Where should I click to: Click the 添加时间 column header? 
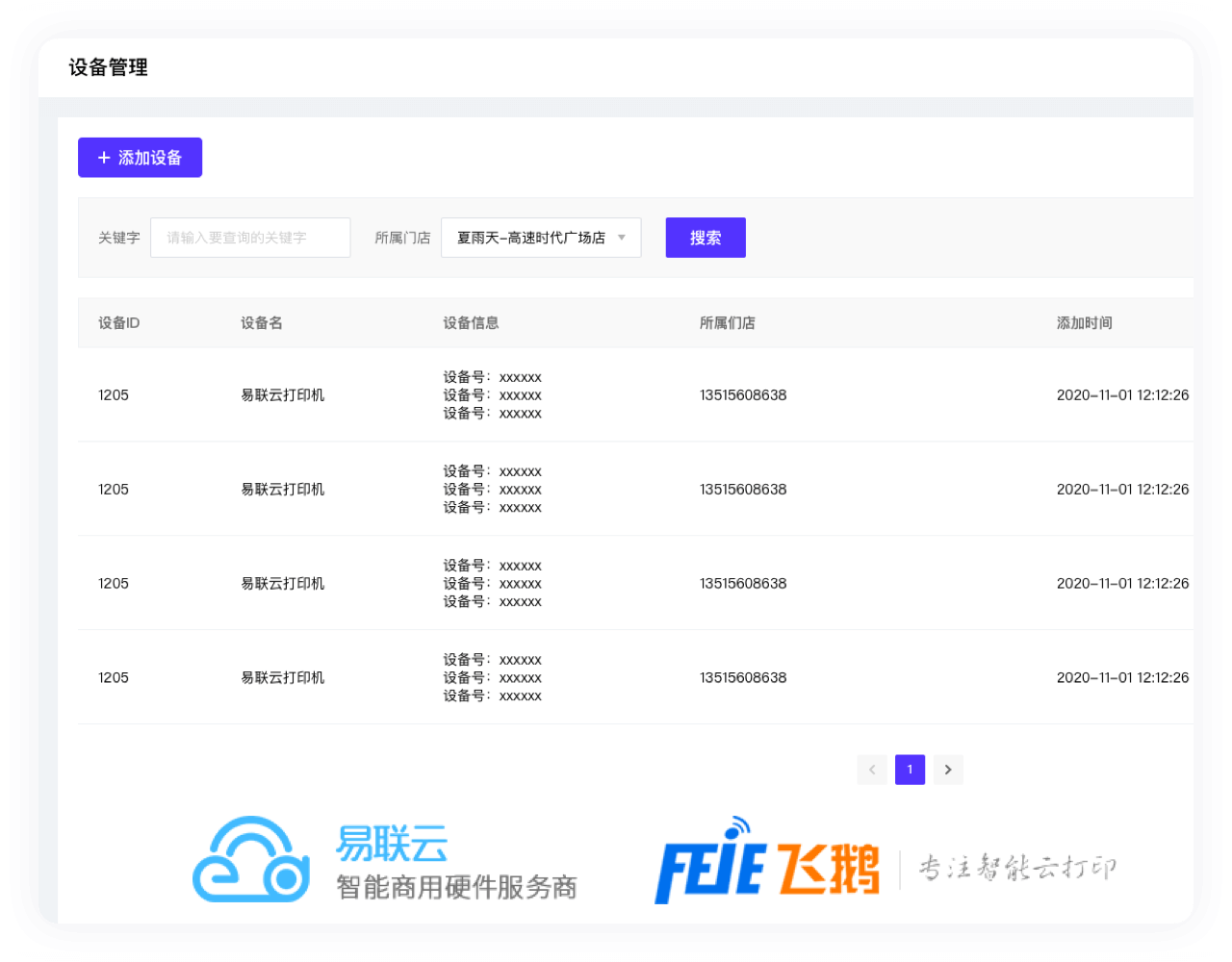[x=1084, y=323]
